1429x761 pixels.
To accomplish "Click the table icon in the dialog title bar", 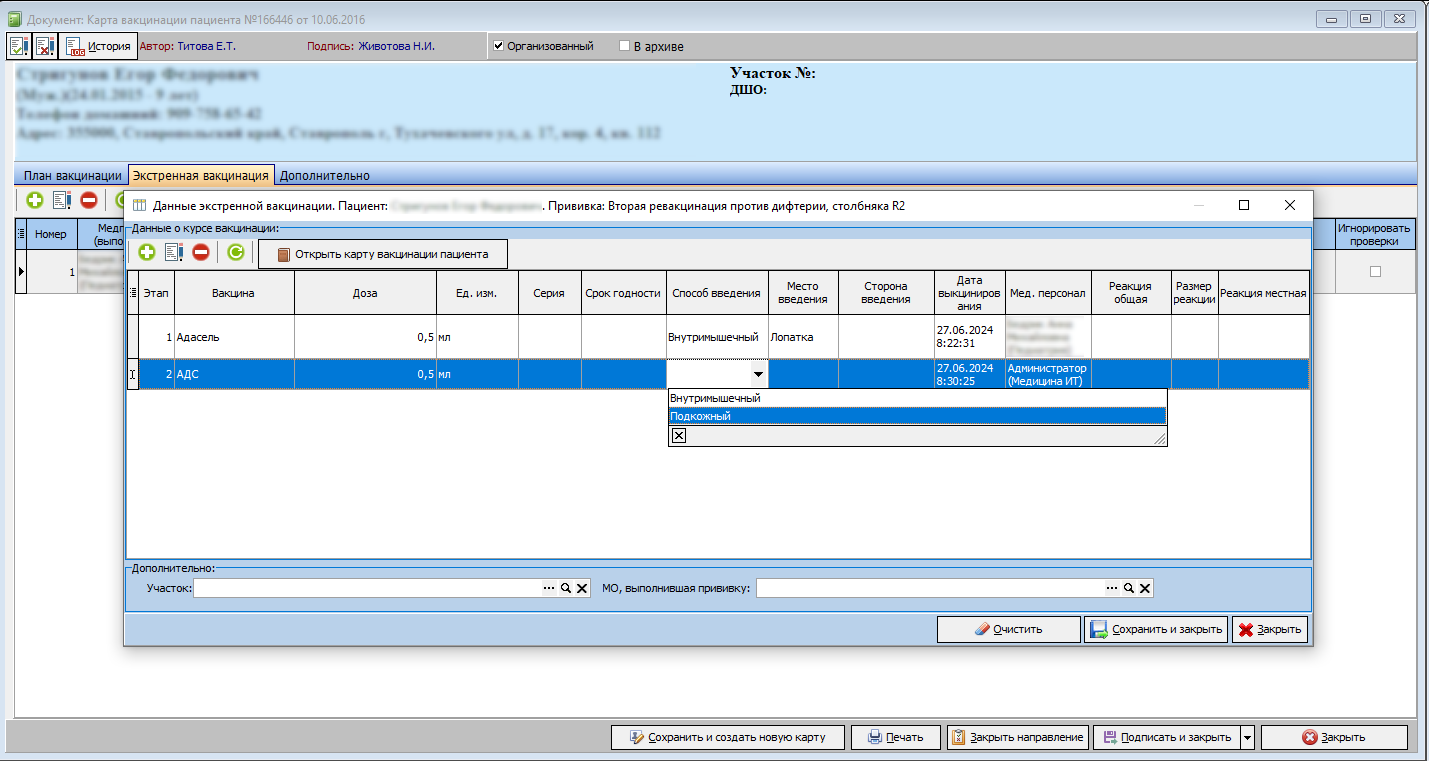I will tap(139, 205).
